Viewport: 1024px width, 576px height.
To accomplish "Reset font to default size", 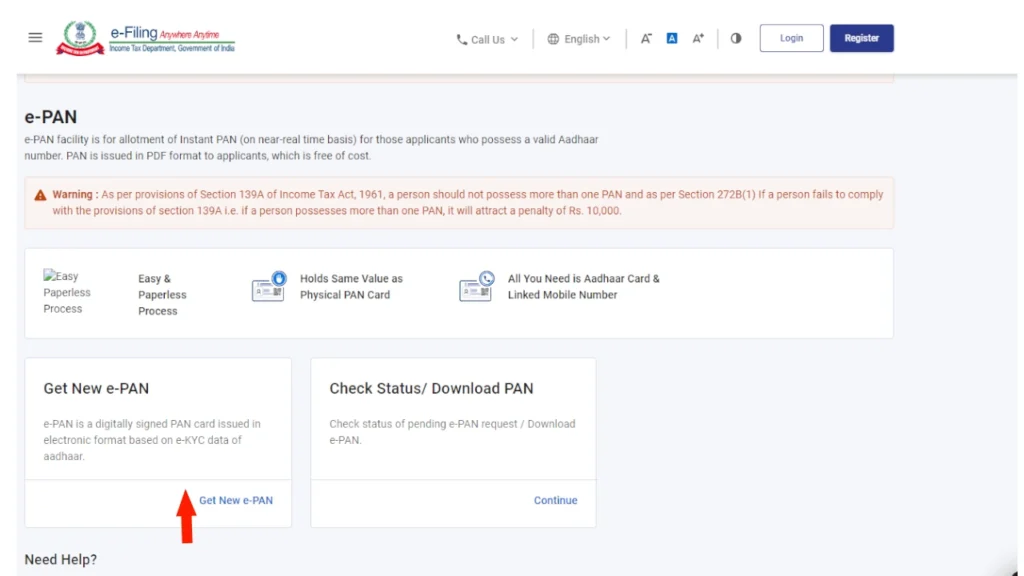I will 671,39.
